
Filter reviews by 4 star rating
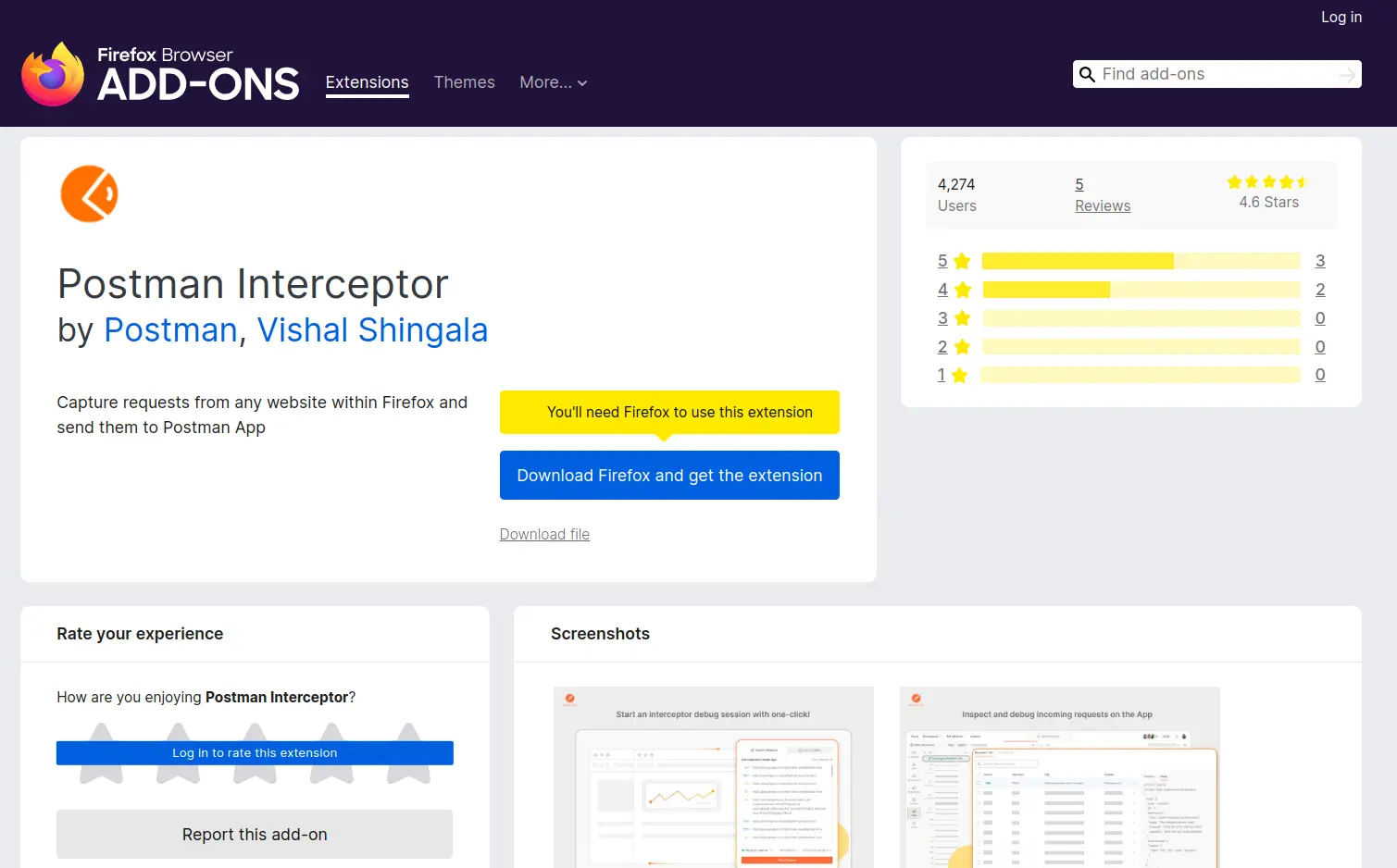[954, 290]
